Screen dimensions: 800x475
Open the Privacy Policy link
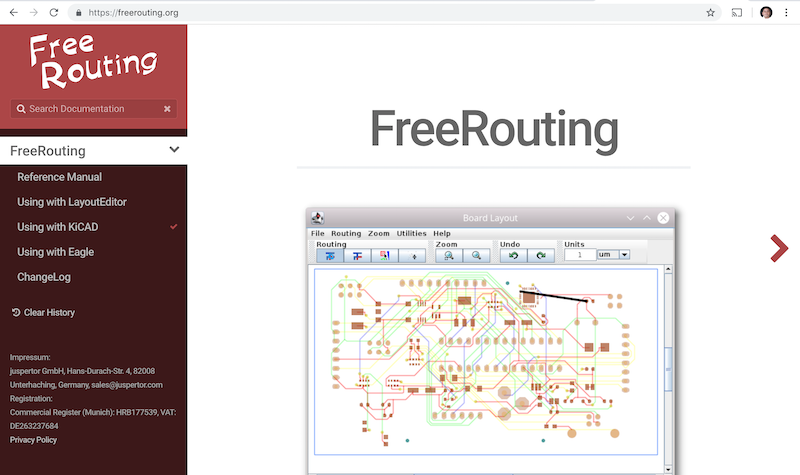(x=33, y=440)
